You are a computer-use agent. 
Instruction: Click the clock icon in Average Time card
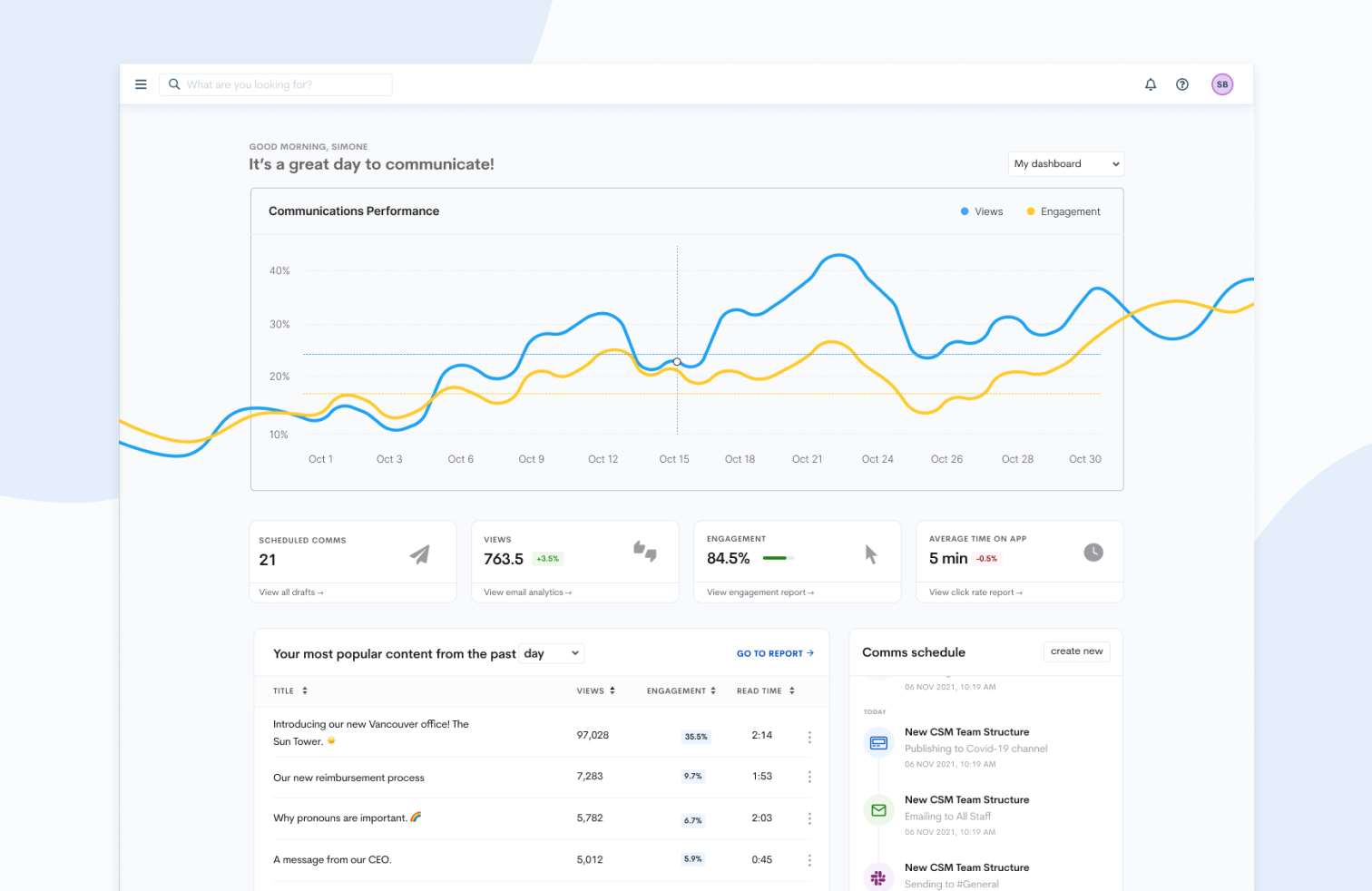click(1093, 553)
